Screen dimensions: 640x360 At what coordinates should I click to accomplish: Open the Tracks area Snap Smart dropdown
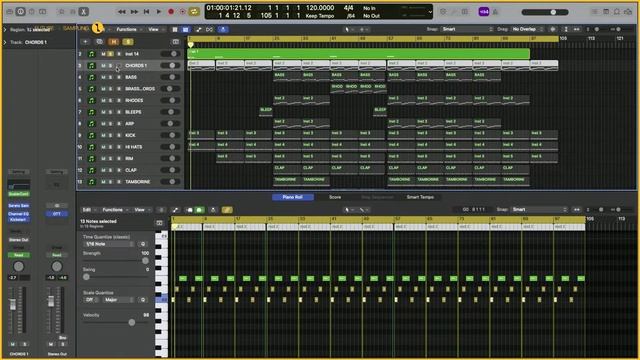point(467,29)
